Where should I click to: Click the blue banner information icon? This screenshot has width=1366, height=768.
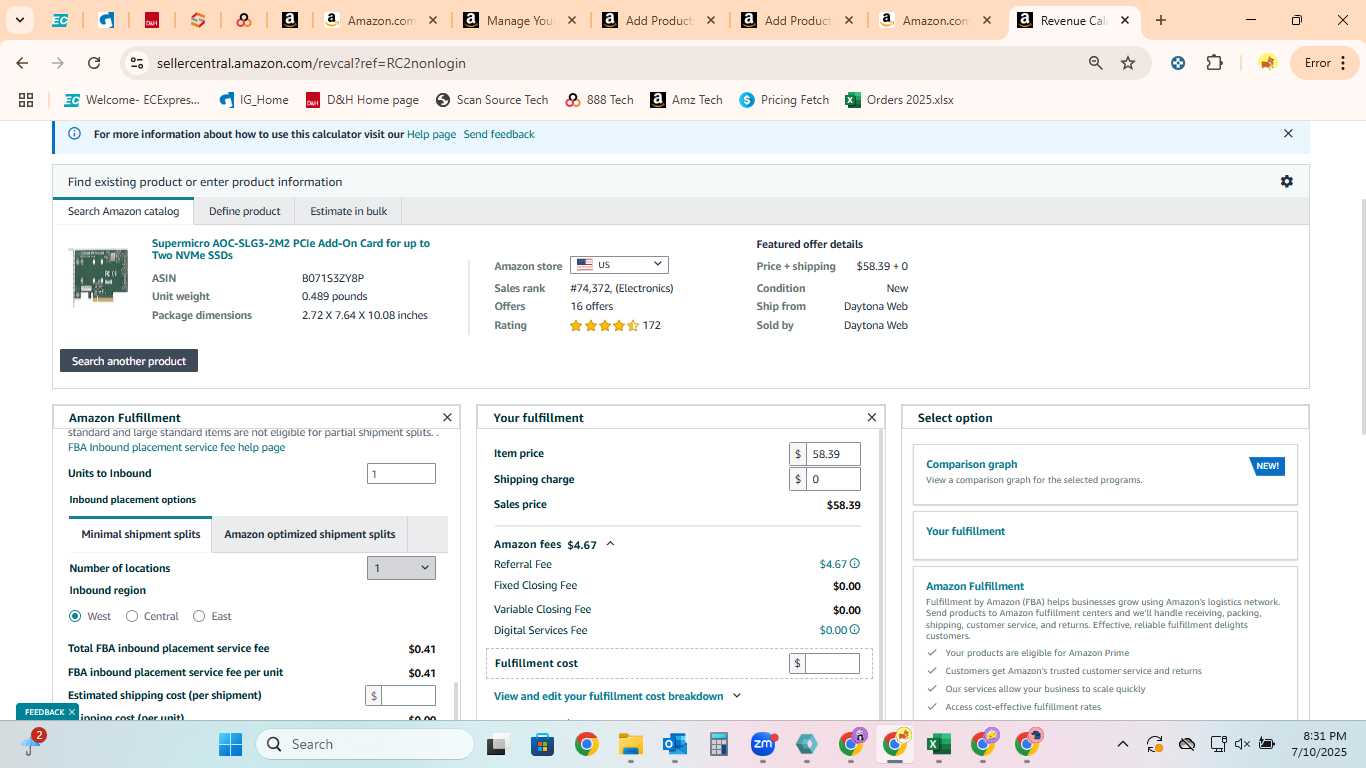tap(74, 133)
